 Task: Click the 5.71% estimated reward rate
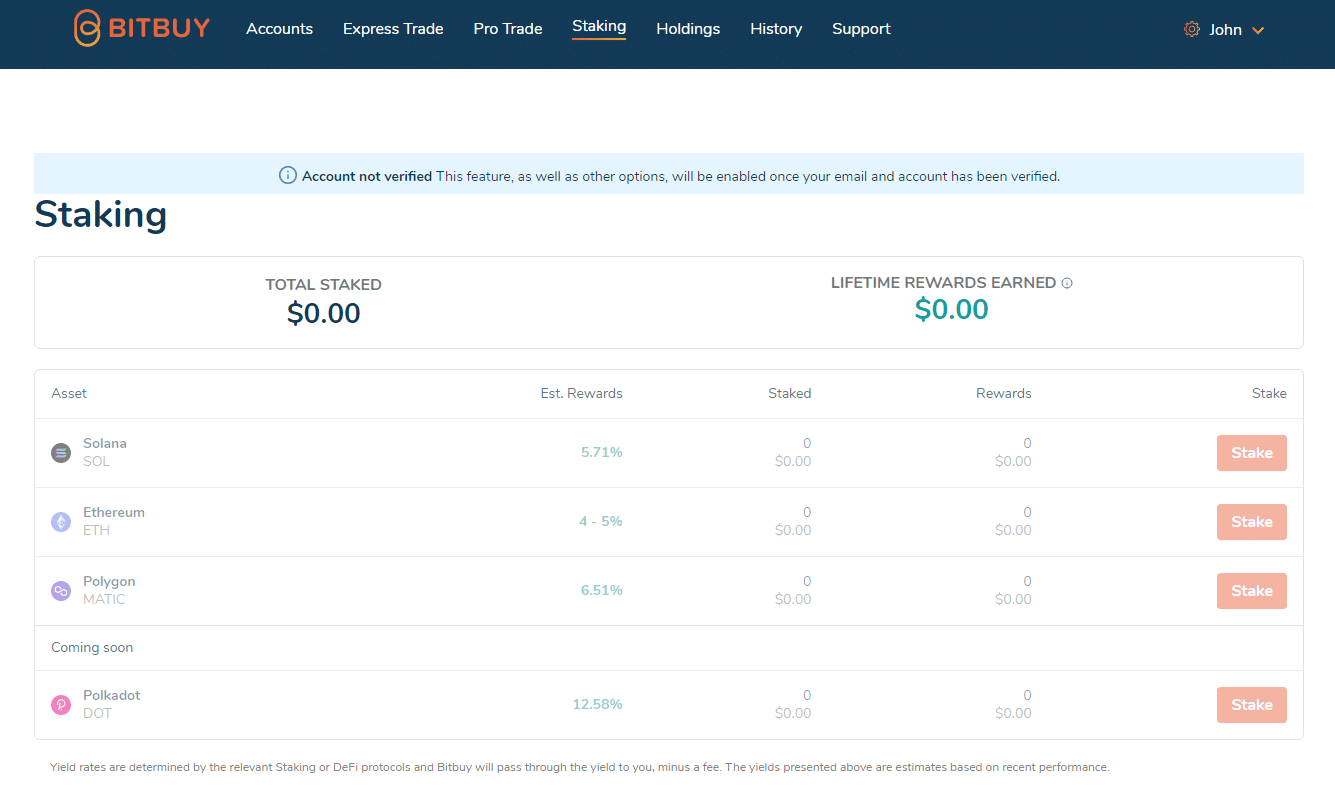pos(602,452)
